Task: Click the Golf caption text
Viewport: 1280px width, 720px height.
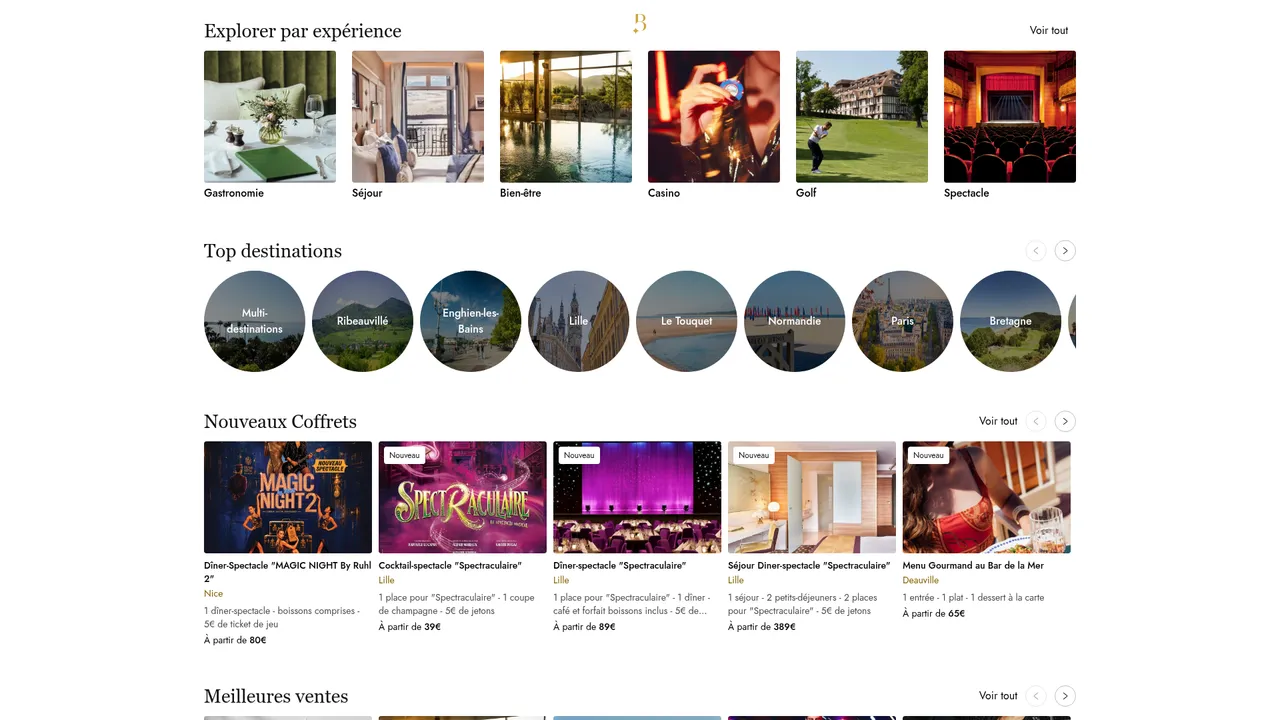Action: coord(806,193)
